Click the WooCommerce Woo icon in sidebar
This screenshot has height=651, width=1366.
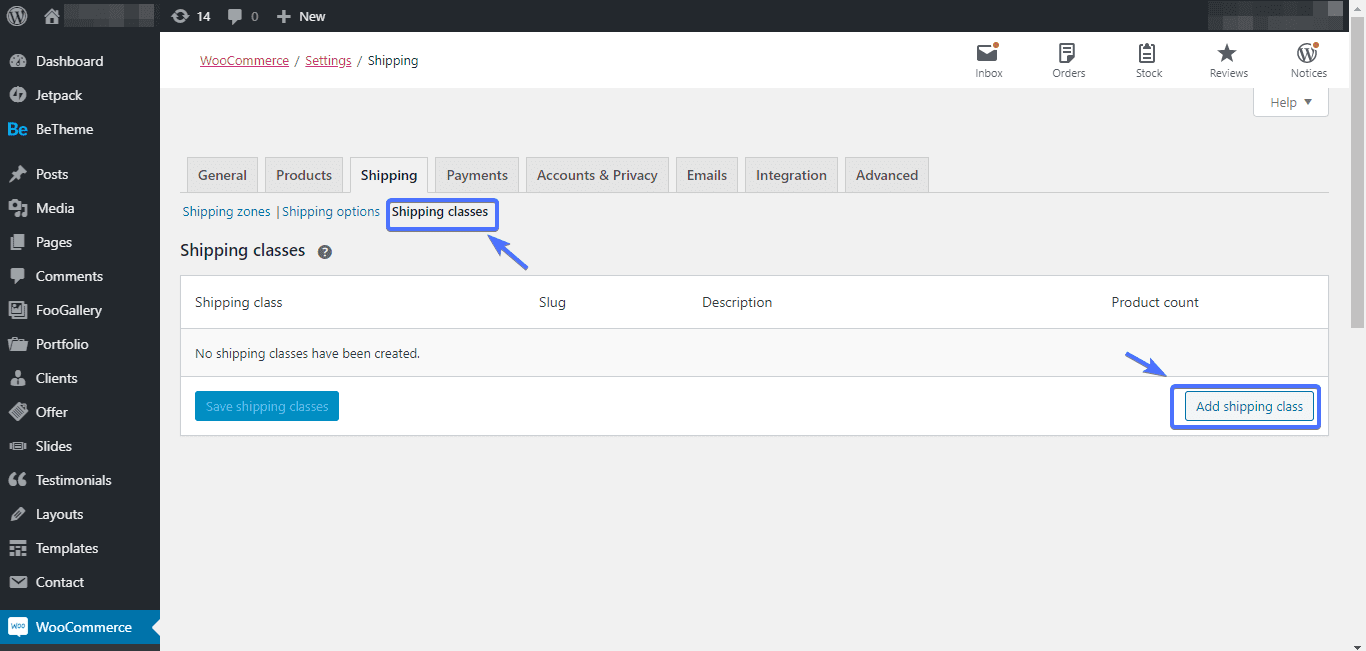[x=17, y=627]
